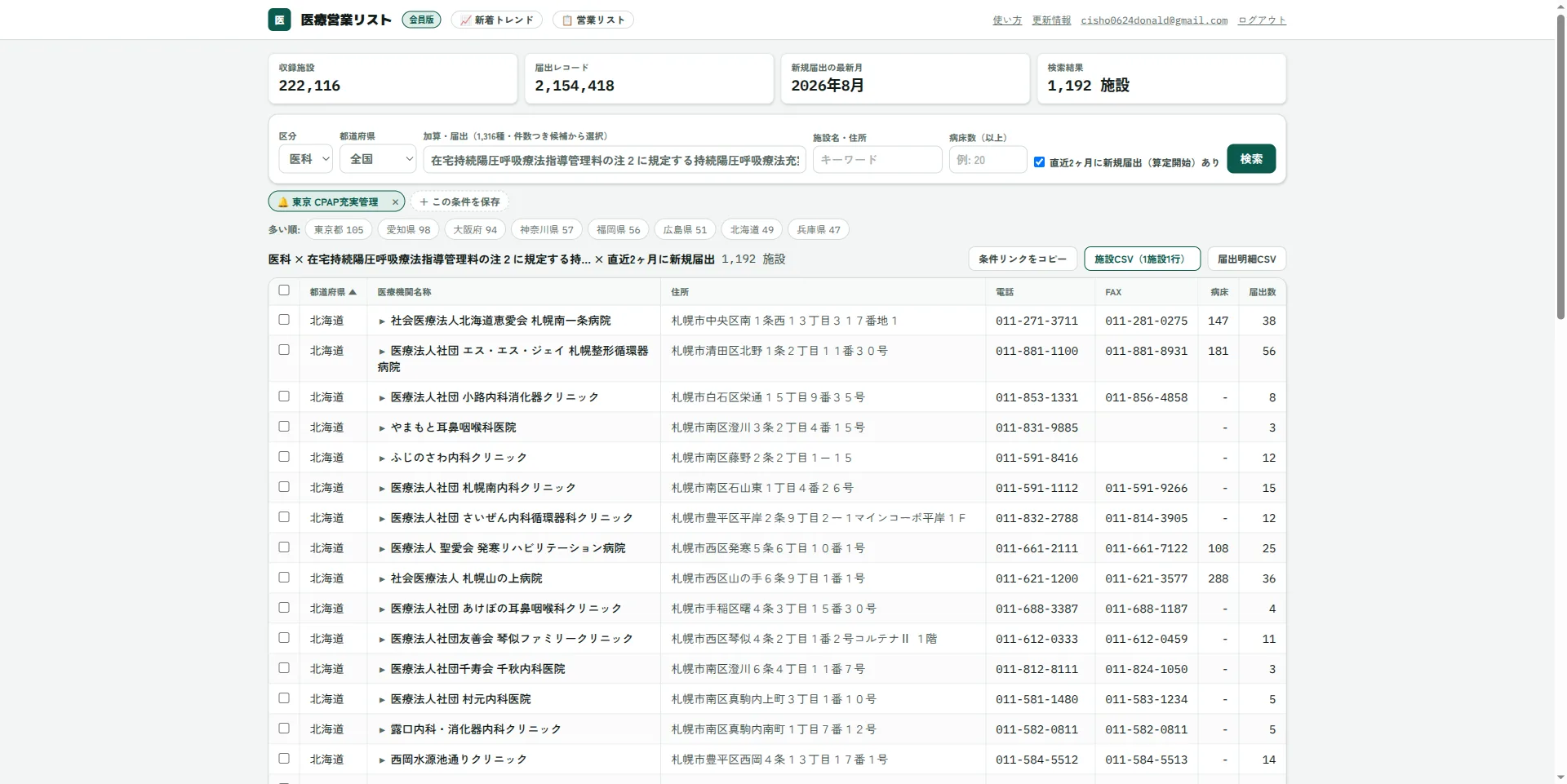The image size is (1567, 784).
Task: Open 更新情報 link
Action: coord(1051,20)
